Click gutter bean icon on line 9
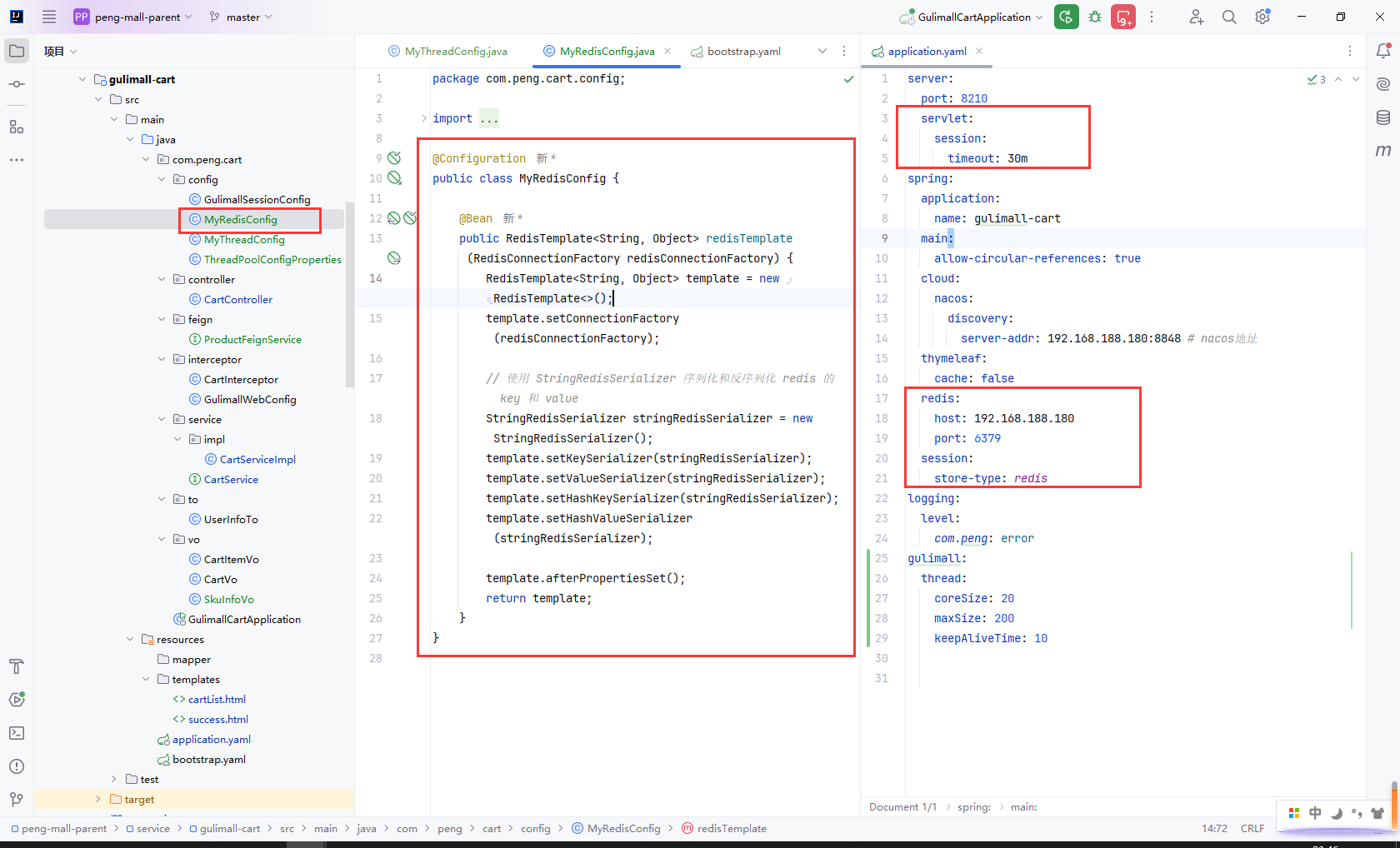Viewport: 1400px width, 848px height. [x=394, y=158]
